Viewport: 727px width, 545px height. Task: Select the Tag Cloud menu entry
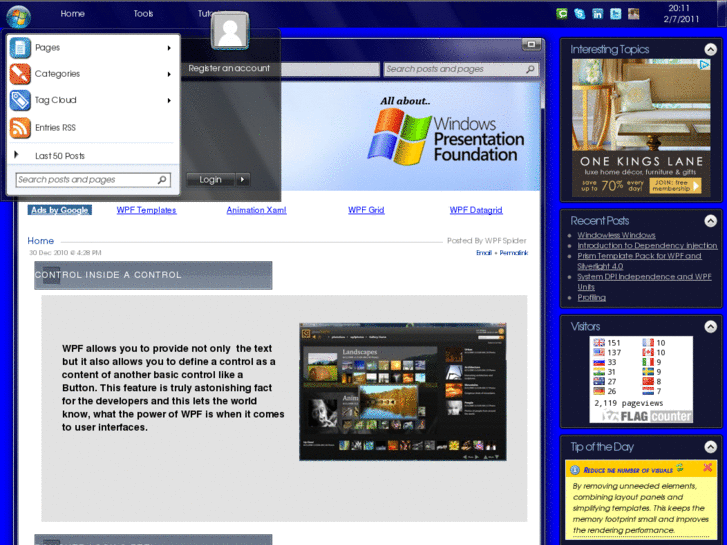pyautogui.click(x=93, y=100)
